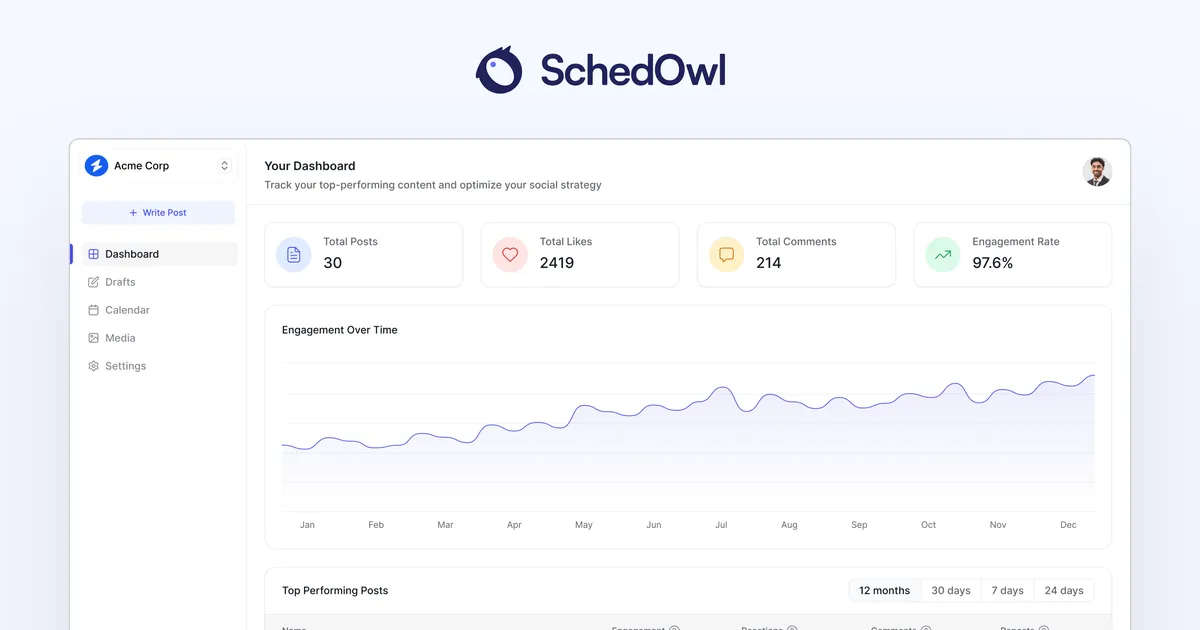1200x630 pixels.
Task: Select the 7 days time range
Action: coord(1007,590)
